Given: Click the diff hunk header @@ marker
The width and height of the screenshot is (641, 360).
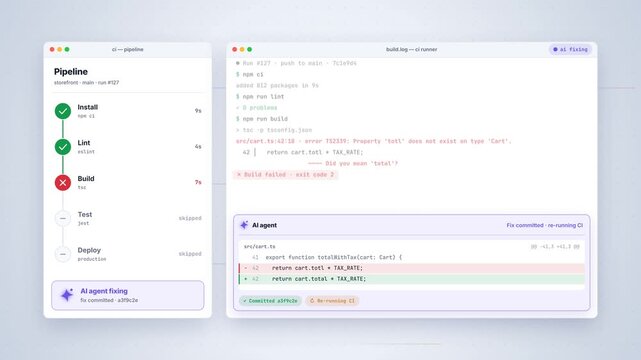Looking at the screenshot, I should tap(555, 246).
